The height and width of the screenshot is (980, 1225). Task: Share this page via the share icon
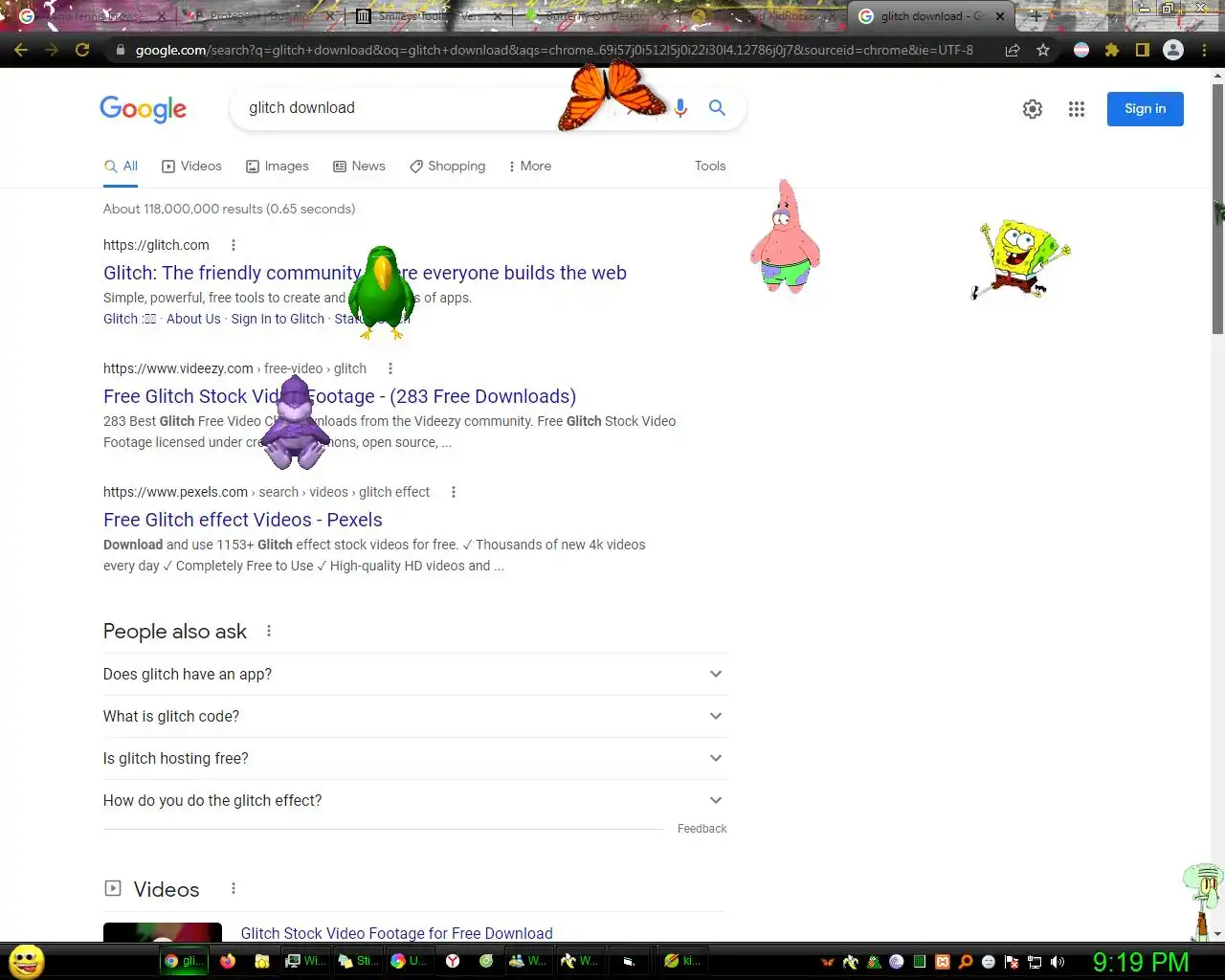pyautogui.click(x=1012, y=50)
